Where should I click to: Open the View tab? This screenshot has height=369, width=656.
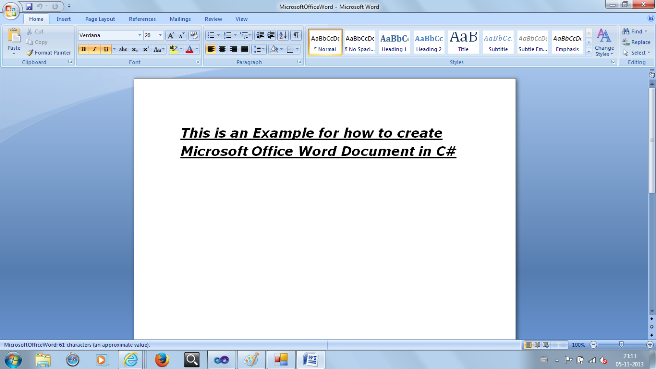pyautogui.click(x=241, y=19)
